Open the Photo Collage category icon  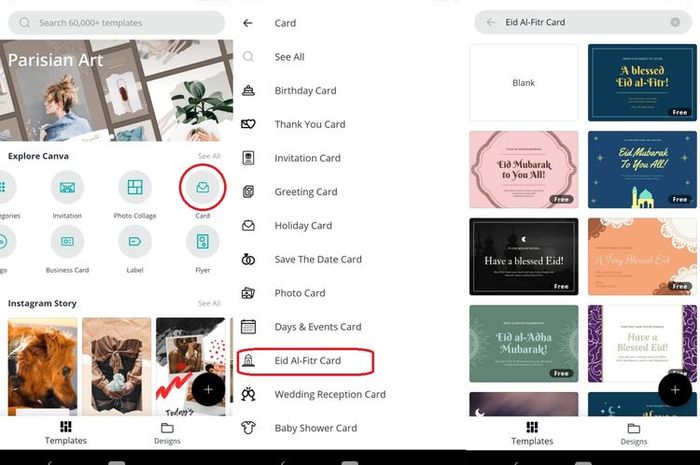135,187
